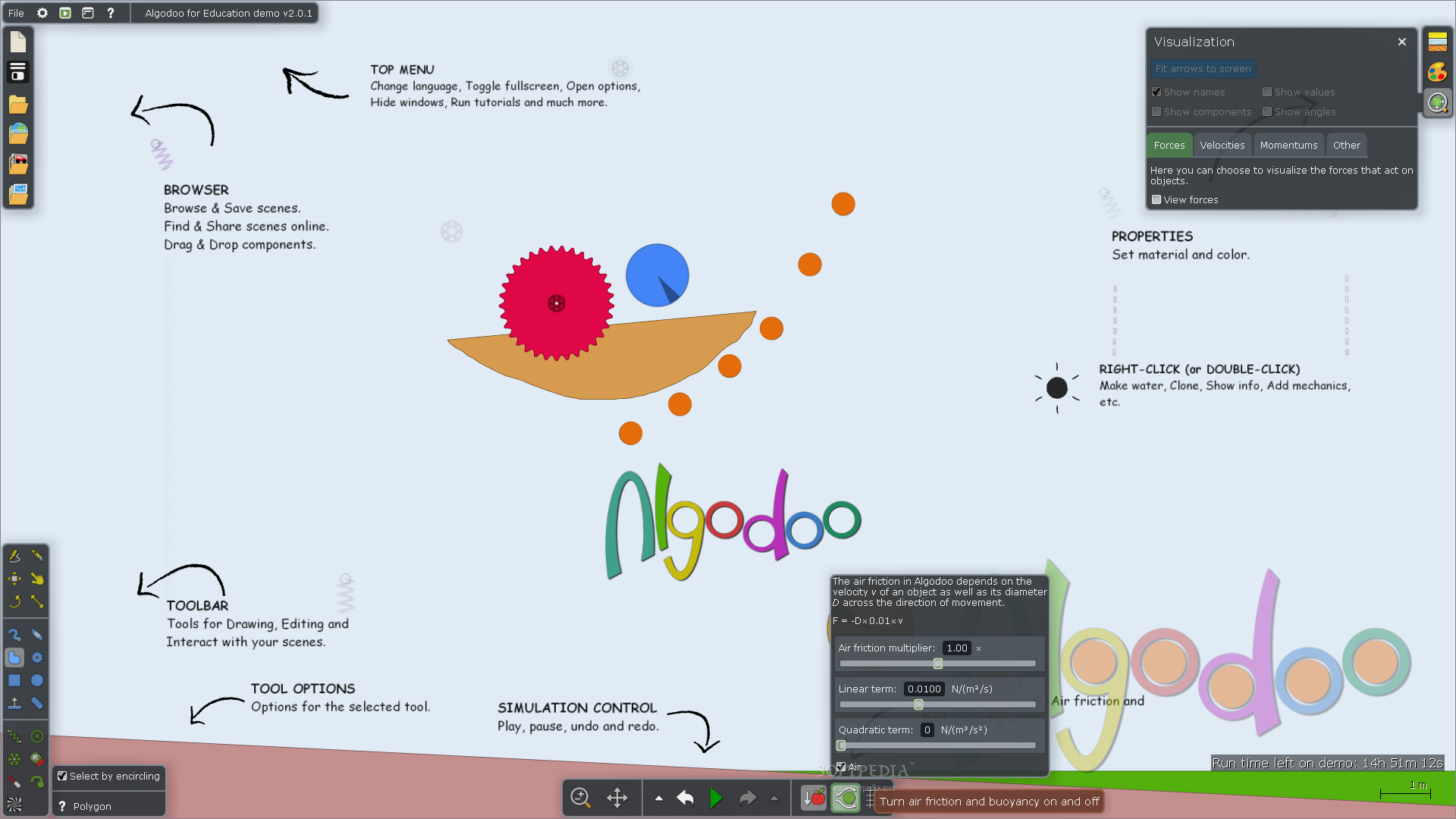Open options via the gear icon
The height and width of the screenshot is (819, 1456).
(x=42, y=13)
